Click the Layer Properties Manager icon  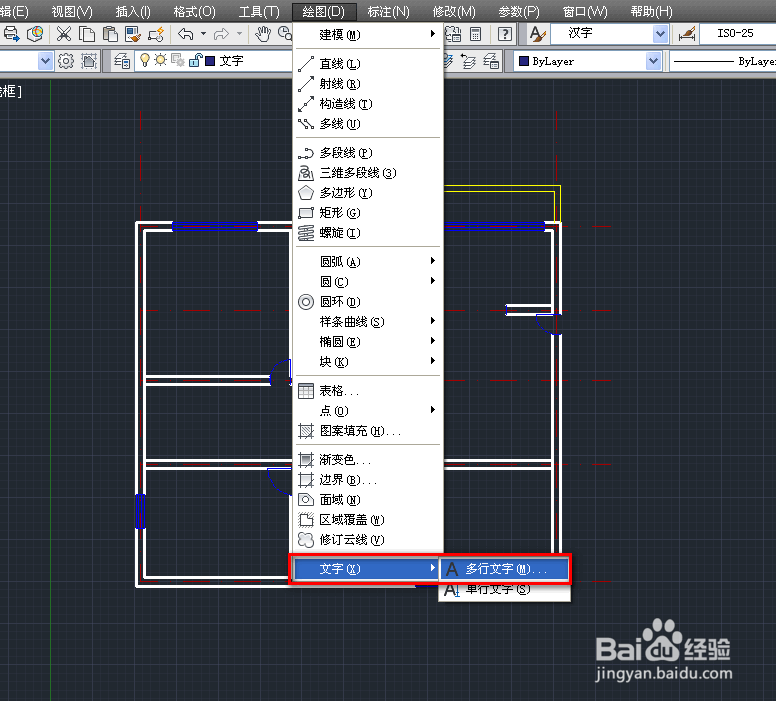(122, 61)
